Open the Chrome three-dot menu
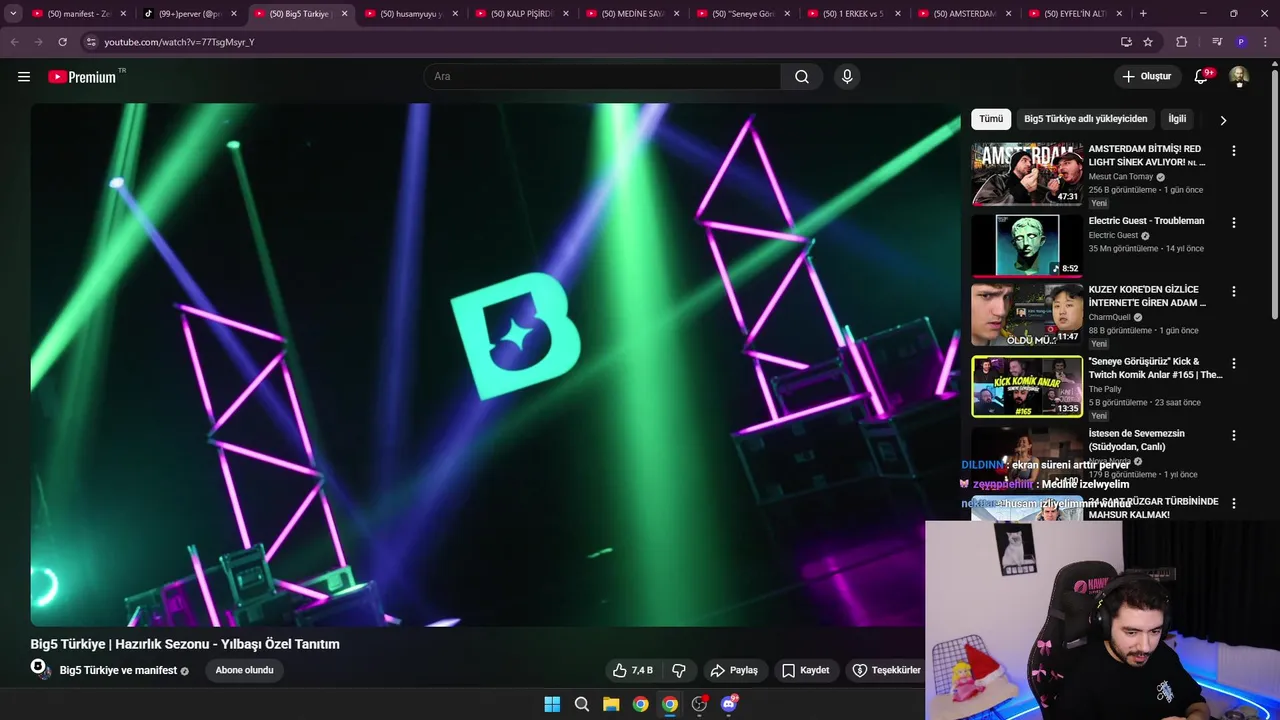1280x720 pixels. click(x=1265, y=42)
